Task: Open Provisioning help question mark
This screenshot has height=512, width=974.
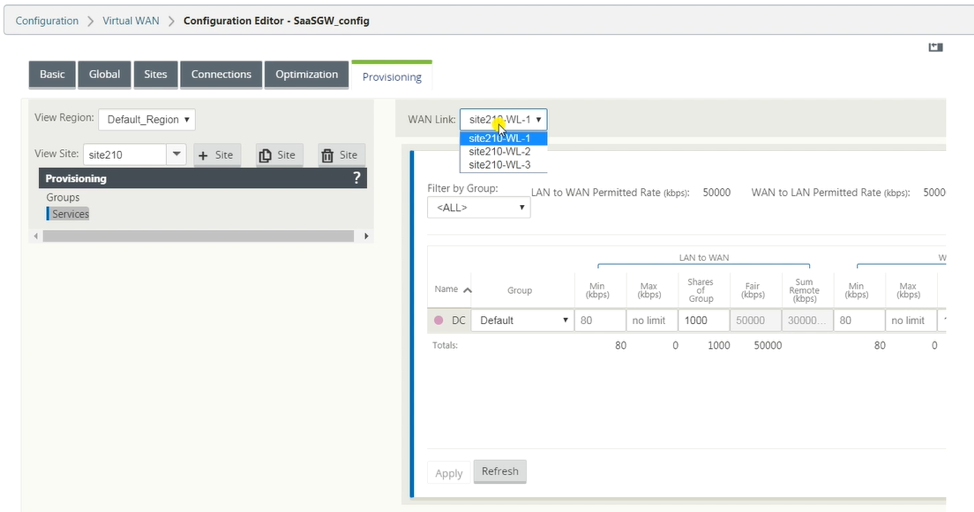Action: pos(357,178)
